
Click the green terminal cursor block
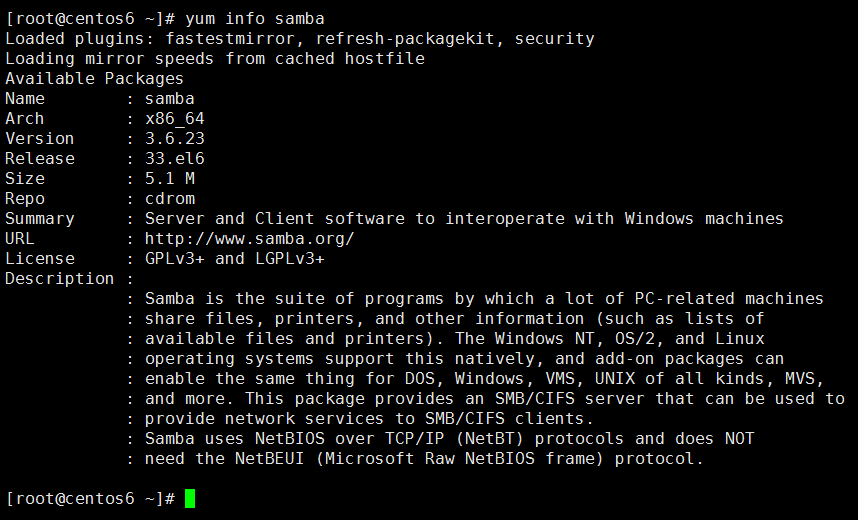pyautogui.click(x=190, y=499)
